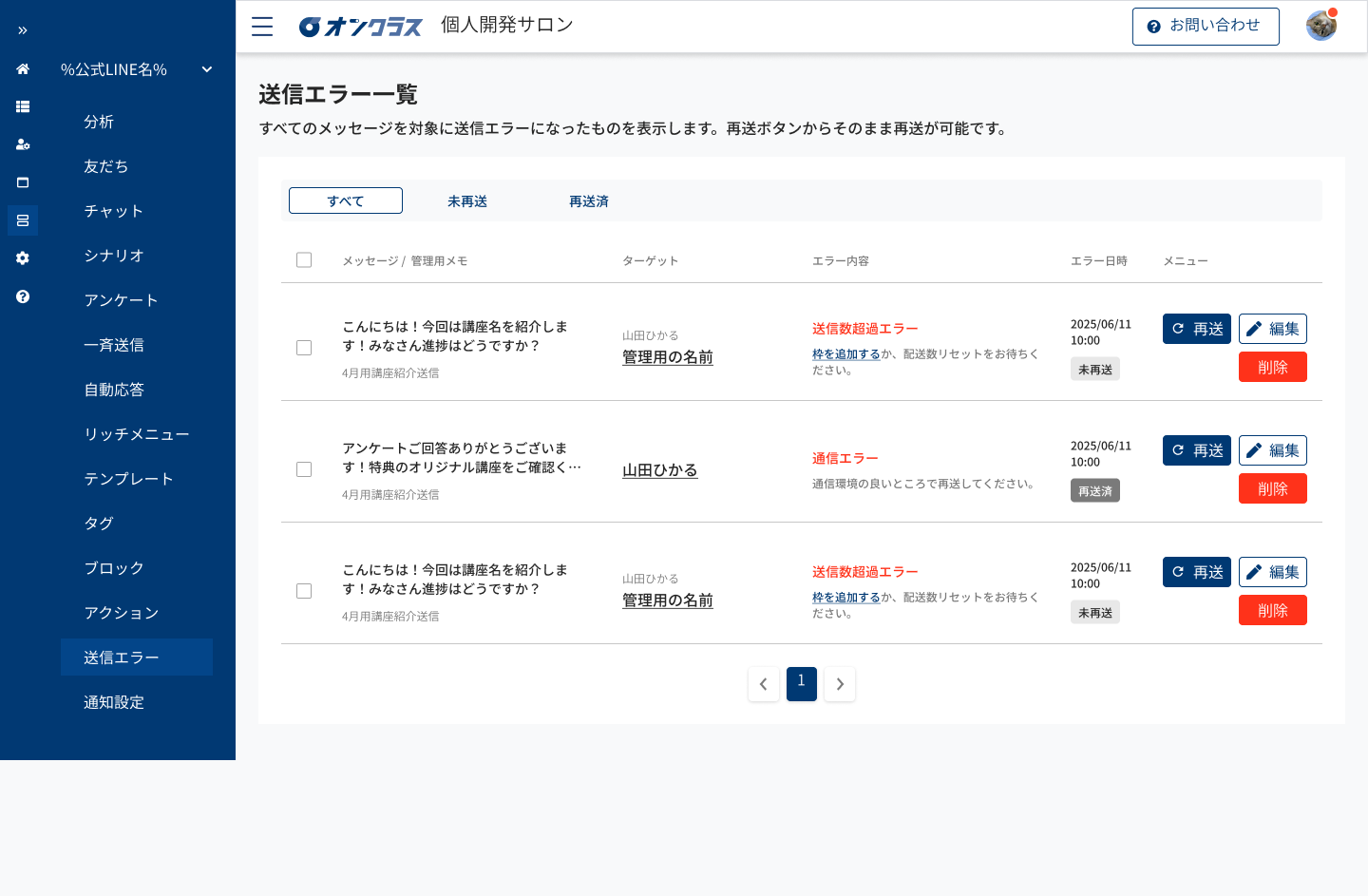Open the next page with the right chevron

pyautogui.click(x=839, y=683)
